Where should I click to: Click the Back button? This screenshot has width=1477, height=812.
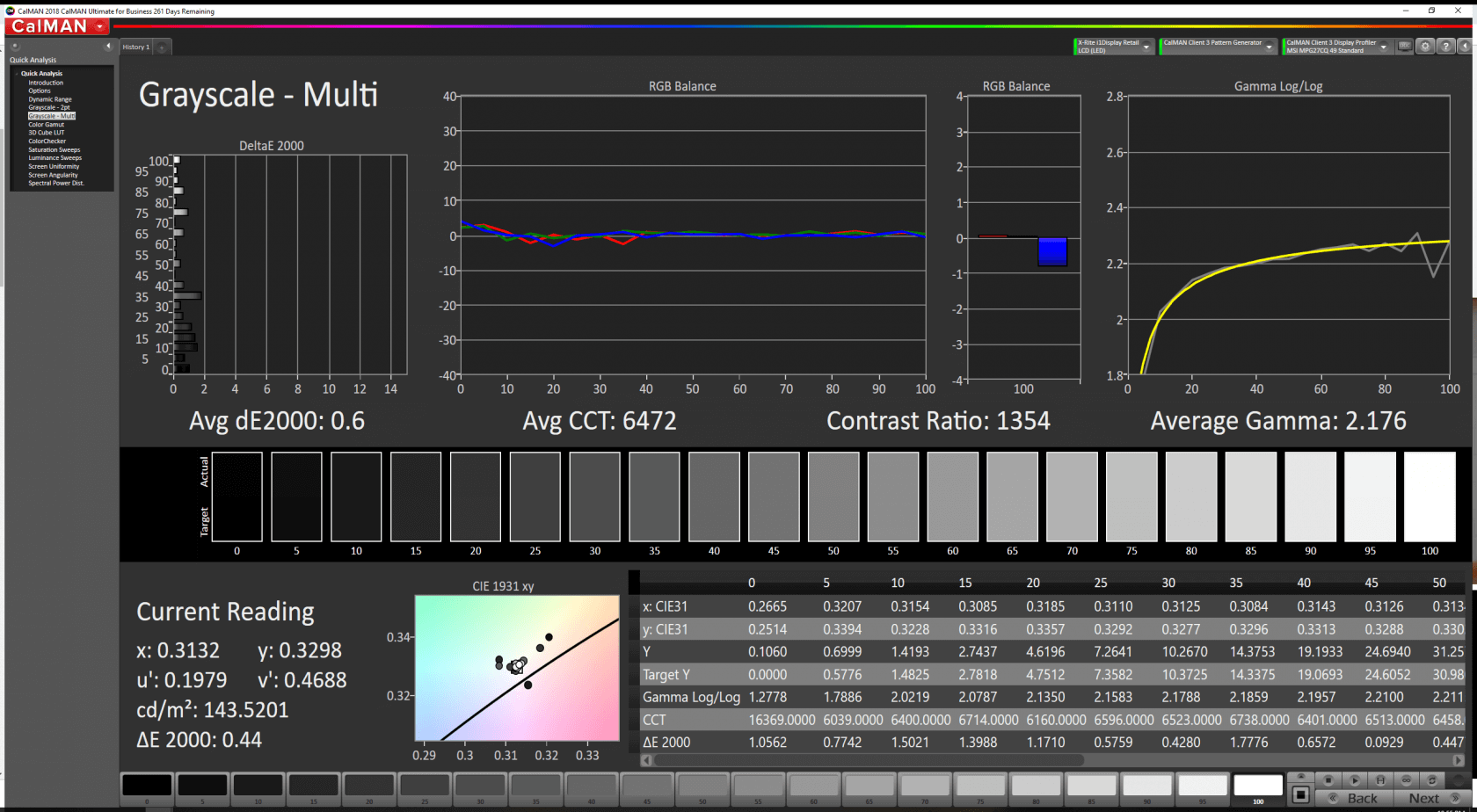1355,798
